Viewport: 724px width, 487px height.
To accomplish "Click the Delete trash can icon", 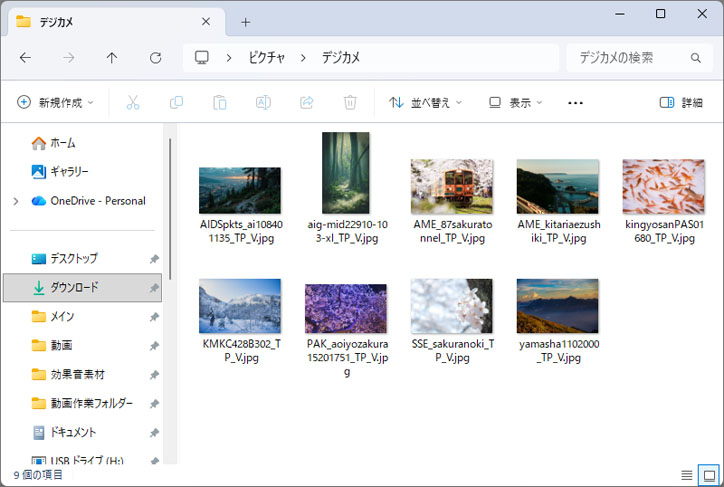I will pos(350,102).
